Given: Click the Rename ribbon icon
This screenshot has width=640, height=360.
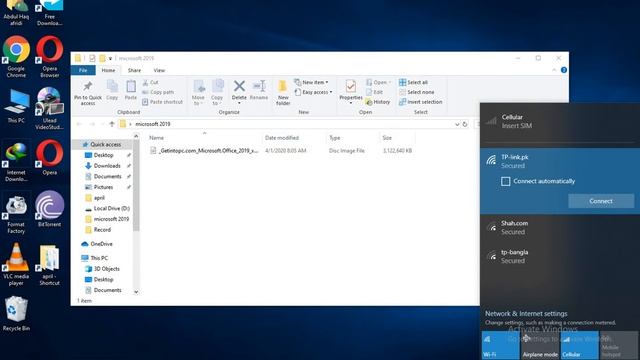Looking at the screenshot, I should click(259, 86).
